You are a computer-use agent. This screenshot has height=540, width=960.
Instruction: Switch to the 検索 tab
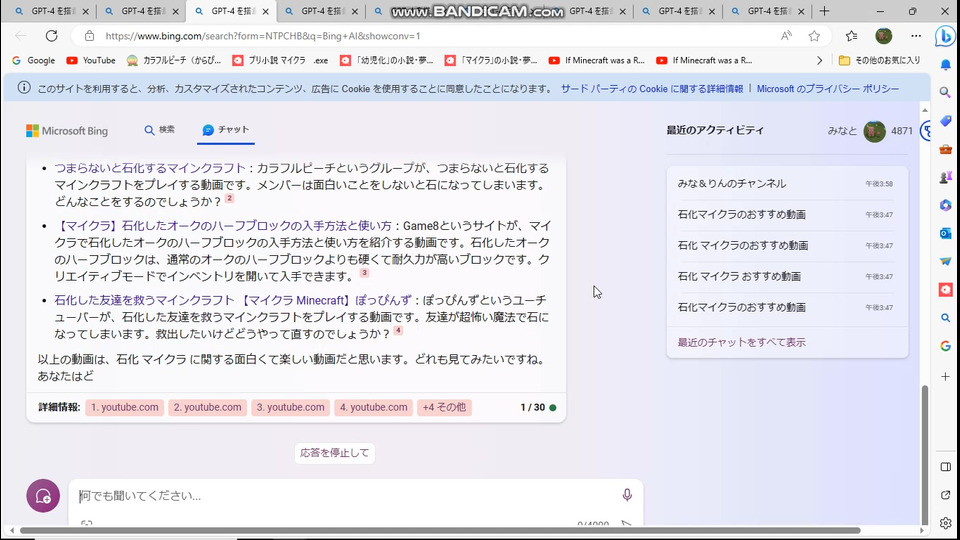coord(159,130)
